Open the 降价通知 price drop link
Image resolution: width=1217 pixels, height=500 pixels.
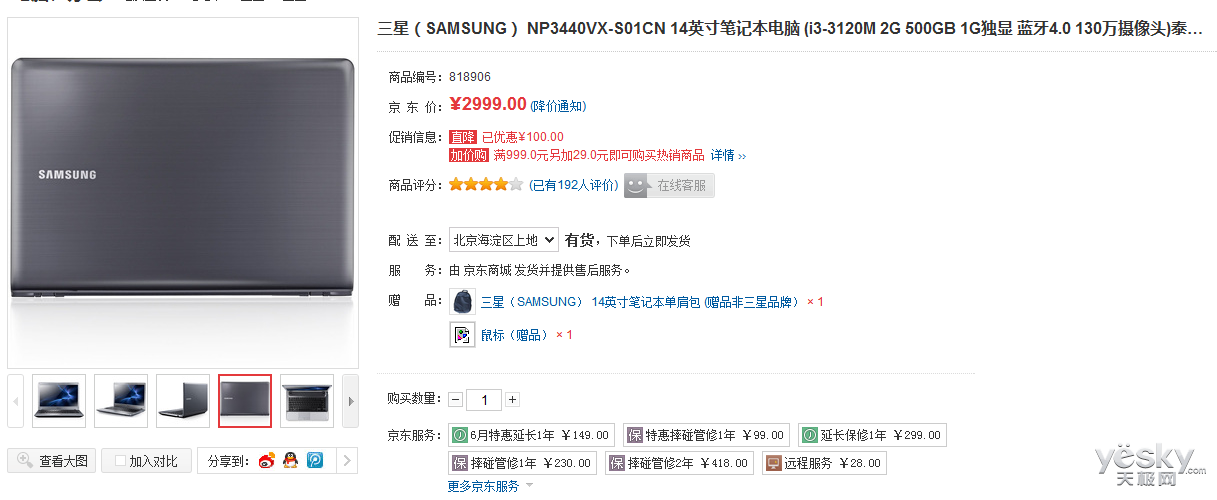point(558,106)
